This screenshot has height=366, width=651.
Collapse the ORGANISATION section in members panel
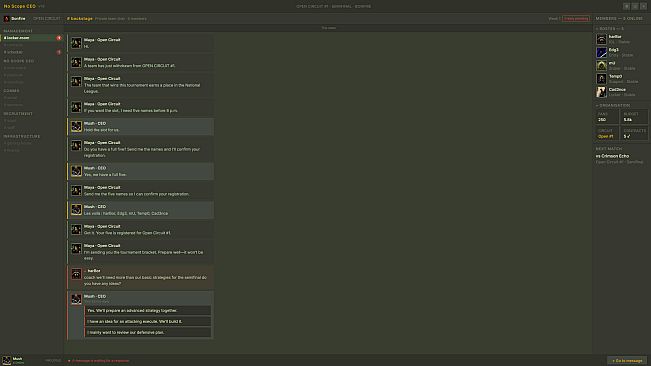coord(613,105)
